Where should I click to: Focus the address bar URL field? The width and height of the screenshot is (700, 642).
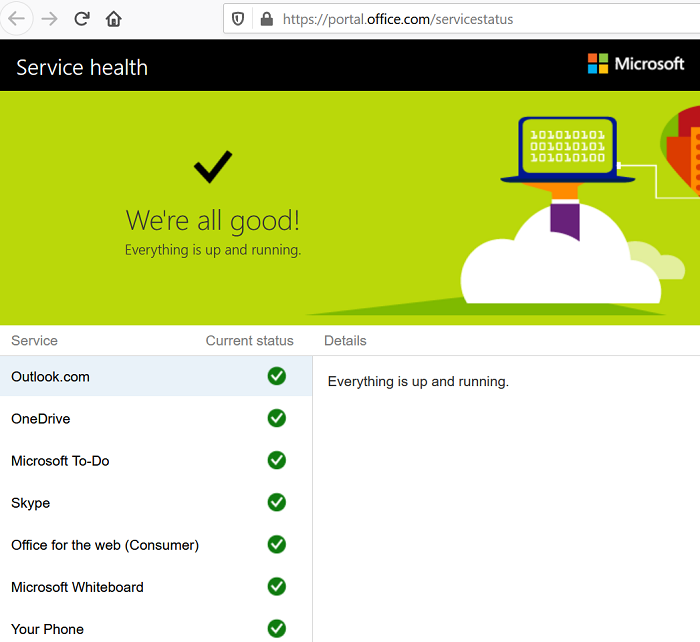point(462,19)
